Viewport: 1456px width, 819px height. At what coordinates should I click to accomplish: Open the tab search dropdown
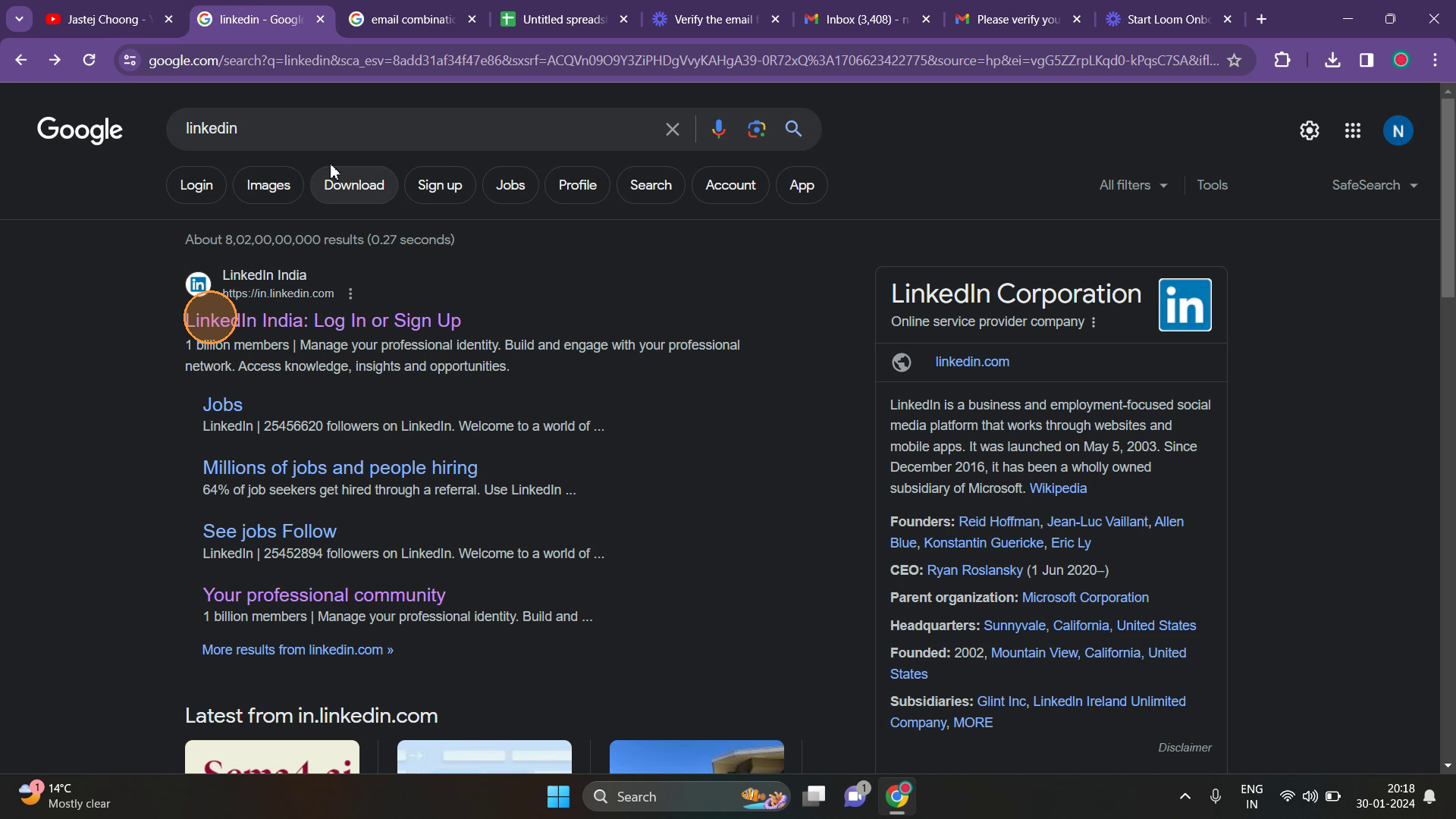[x=19, y=19]
